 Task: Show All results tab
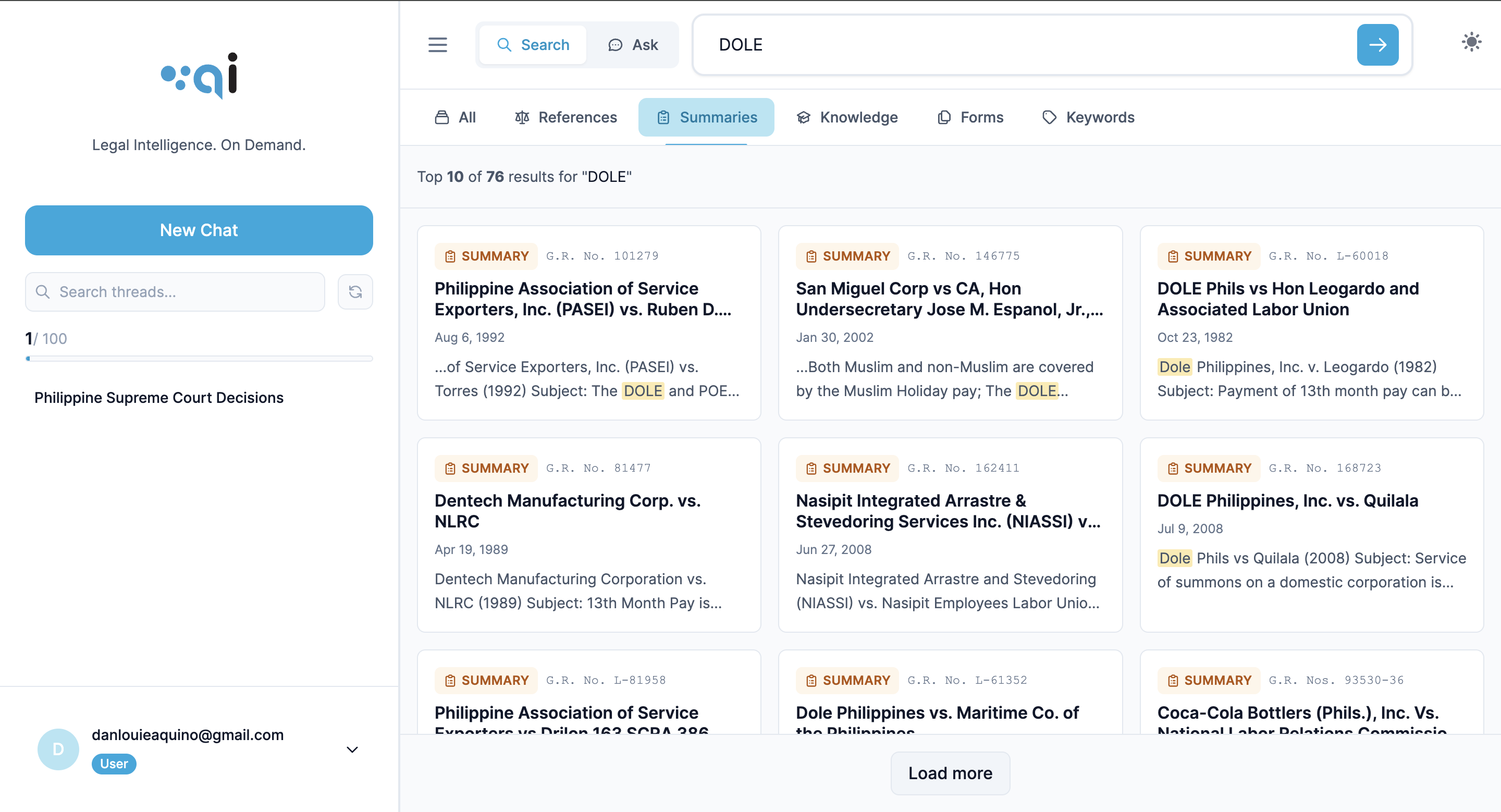click(x=455, y=118)
